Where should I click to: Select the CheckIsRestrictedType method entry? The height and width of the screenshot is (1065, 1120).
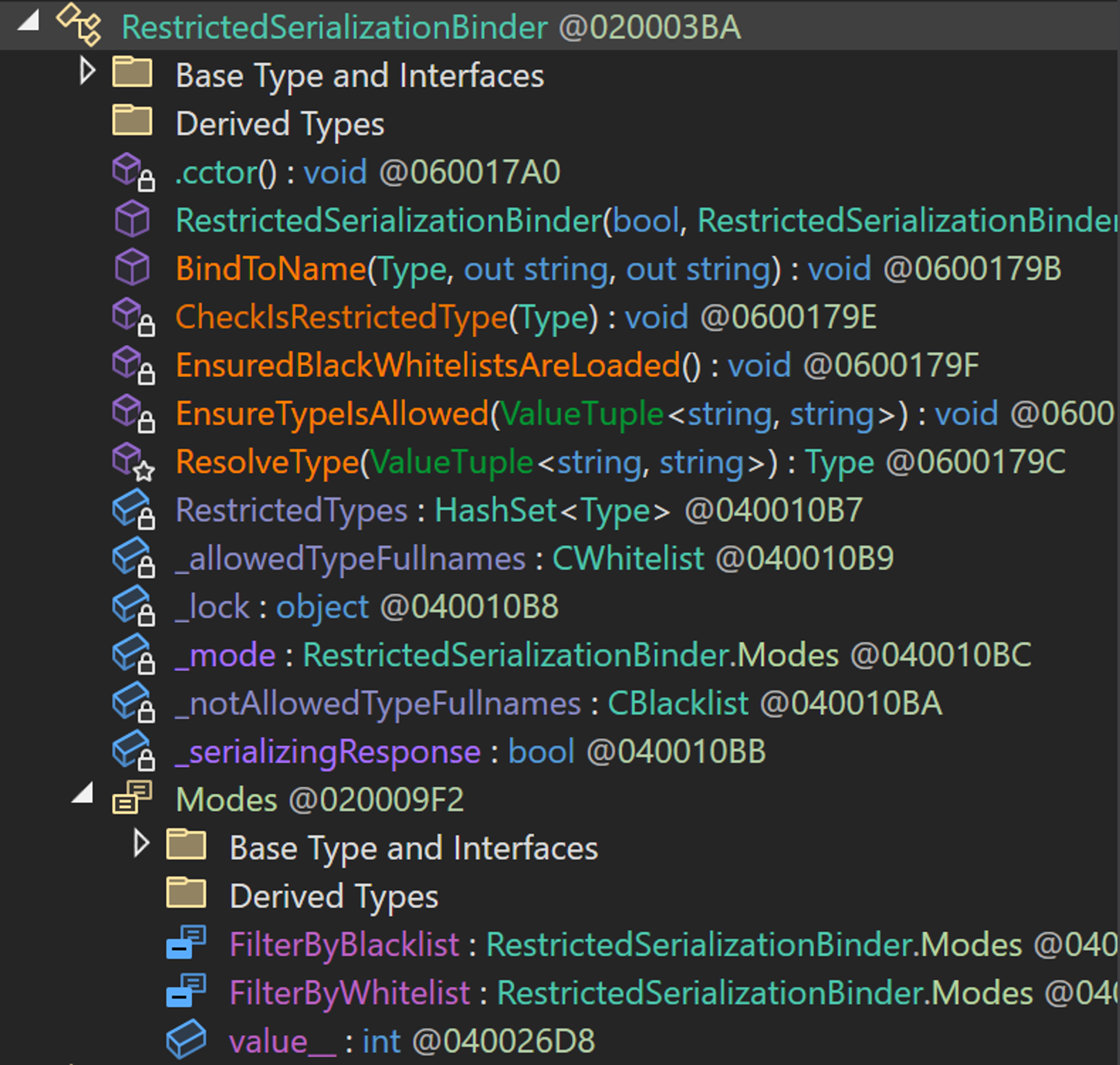pyautogui.click(x=340, y=317)
